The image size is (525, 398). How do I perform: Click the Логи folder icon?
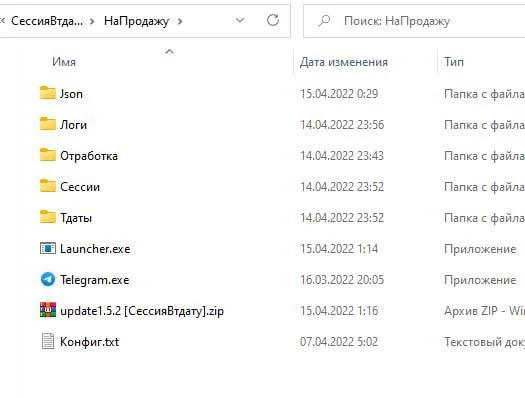tap(48, 124)
